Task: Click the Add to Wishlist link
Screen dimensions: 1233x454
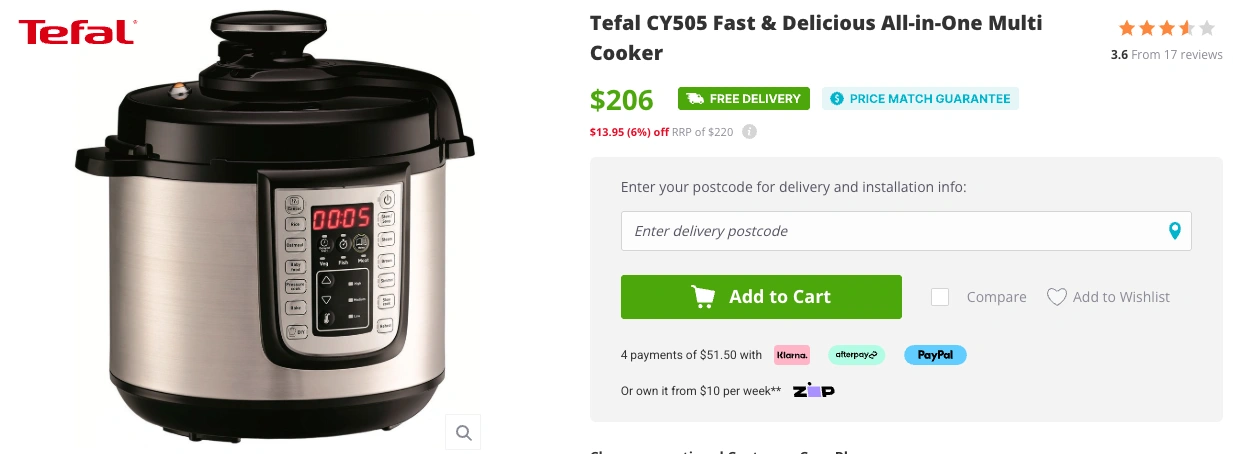Action: [x=1121, y=297]
